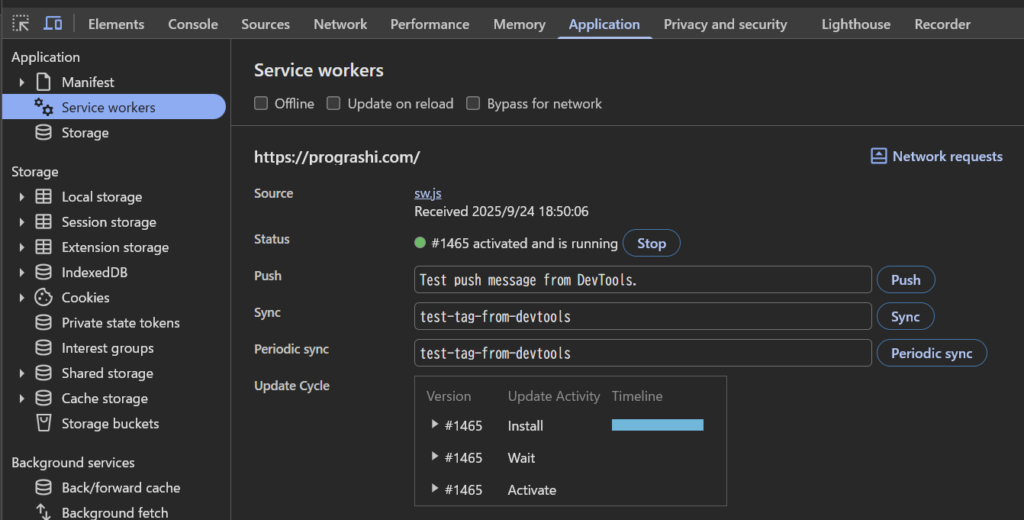Toggle the device toolbar icon

(x=53, y=24)
